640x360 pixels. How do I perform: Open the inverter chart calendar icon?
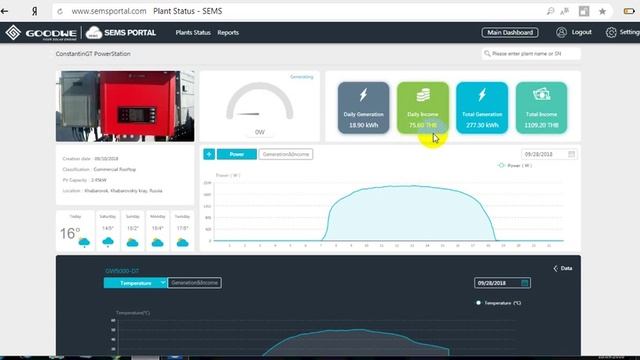524,283
